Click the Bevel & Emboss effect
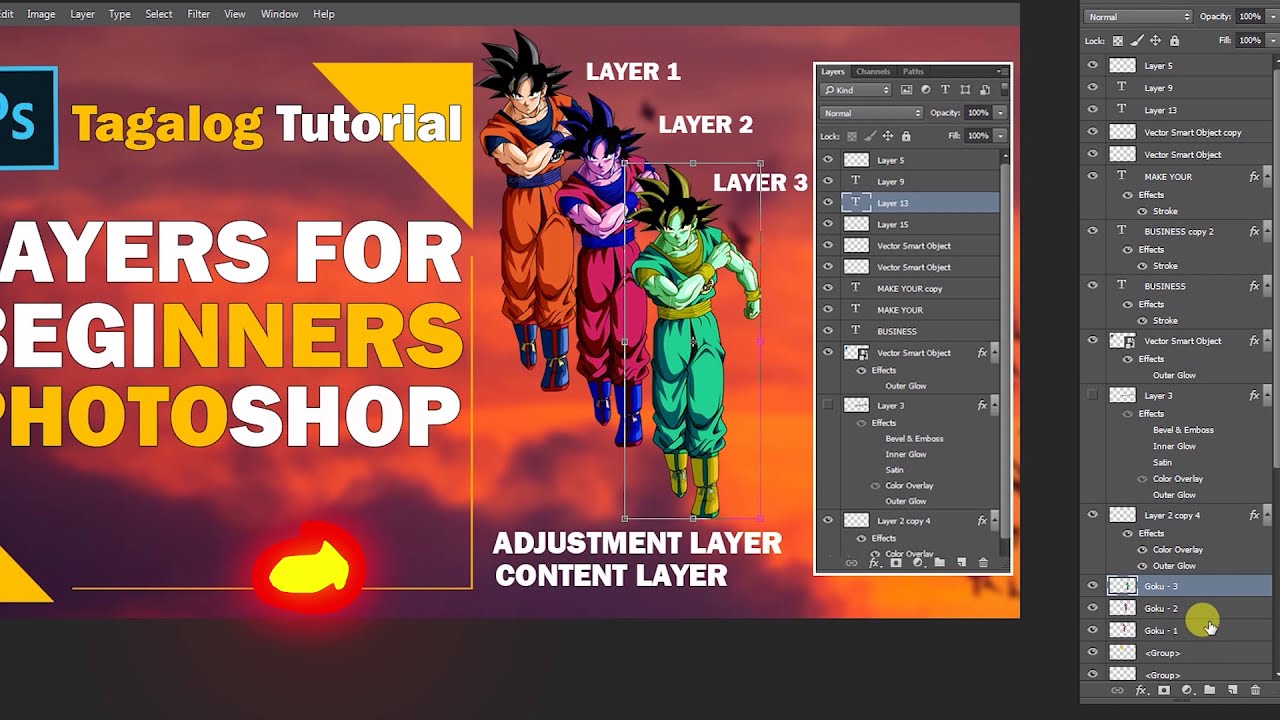This screenshot has height=720, width=1280. click(x=1183, y=430)
